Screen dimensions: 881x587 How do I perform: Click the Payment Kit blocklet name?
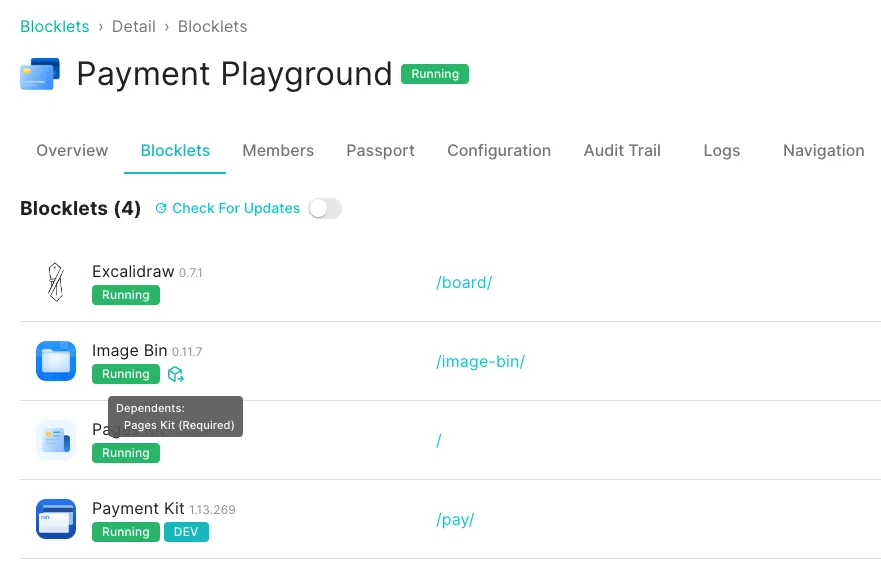(x=138, y=508)
